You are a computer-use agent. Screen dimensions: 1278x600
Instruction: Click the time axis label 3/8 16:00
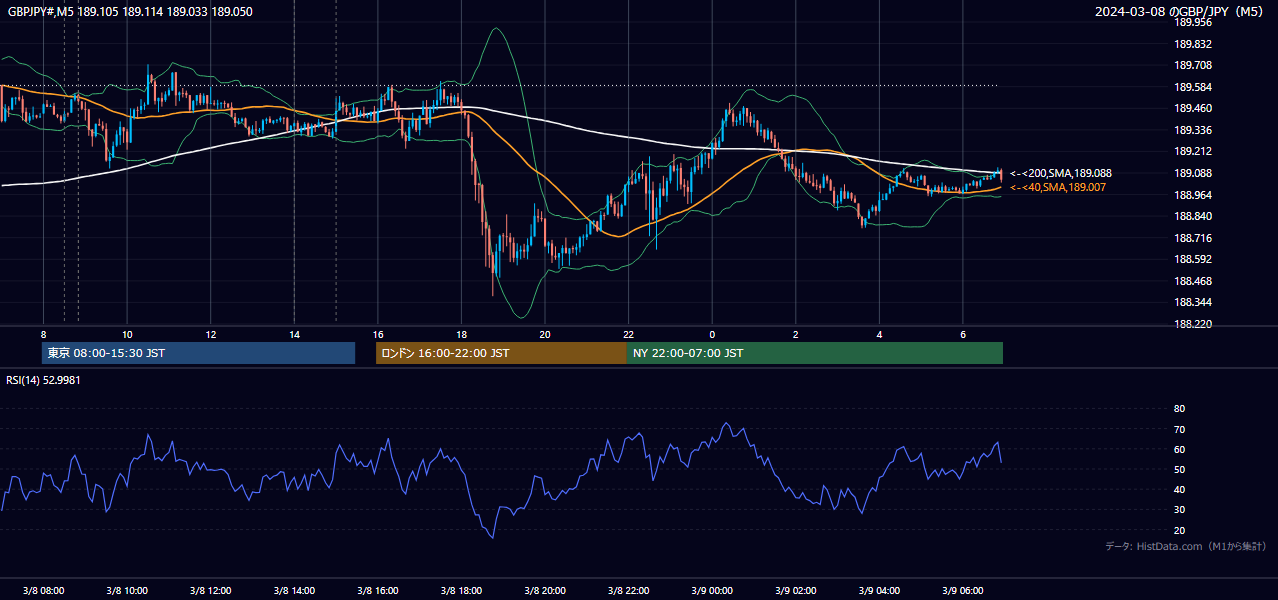[x=378, y=590]
